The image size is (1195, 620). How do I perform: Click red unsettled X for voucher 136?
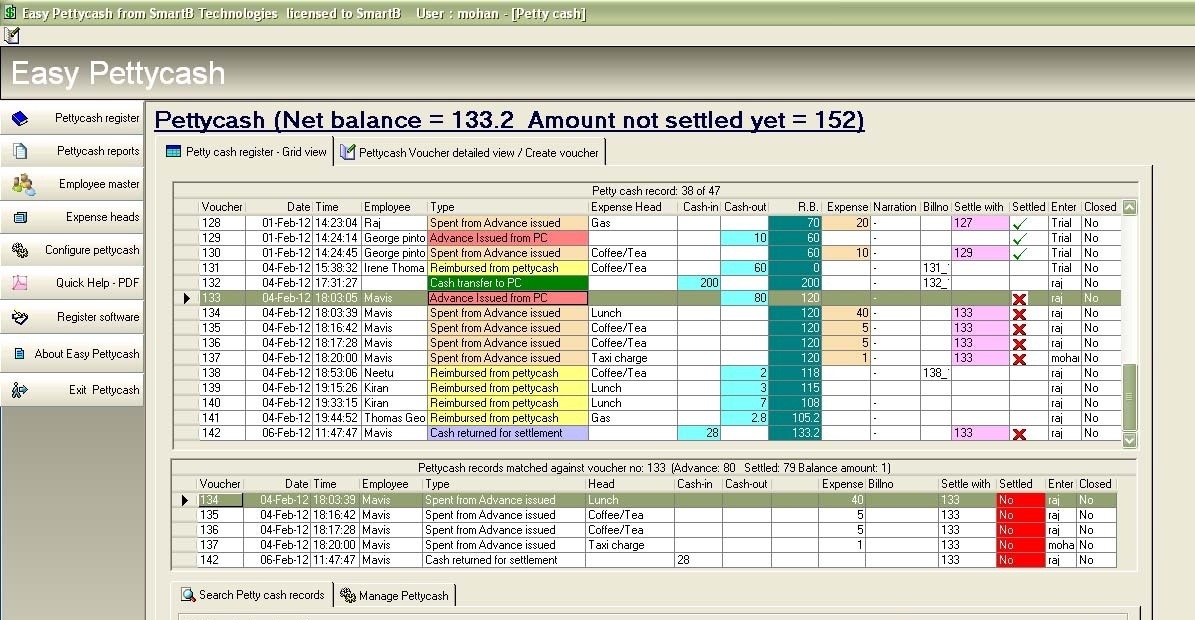(1019, 344)
